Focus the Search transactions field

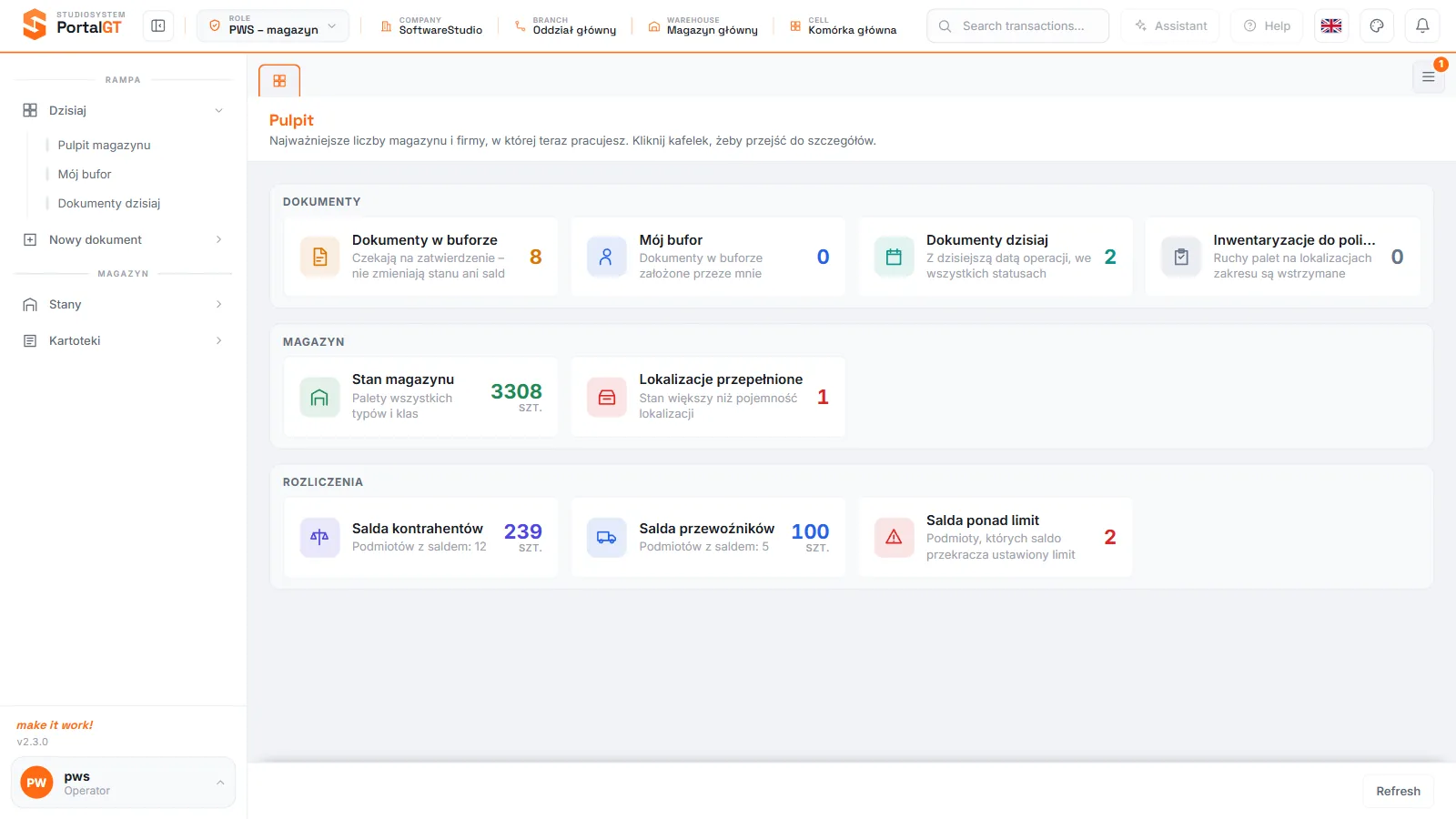click(1017, 25)
